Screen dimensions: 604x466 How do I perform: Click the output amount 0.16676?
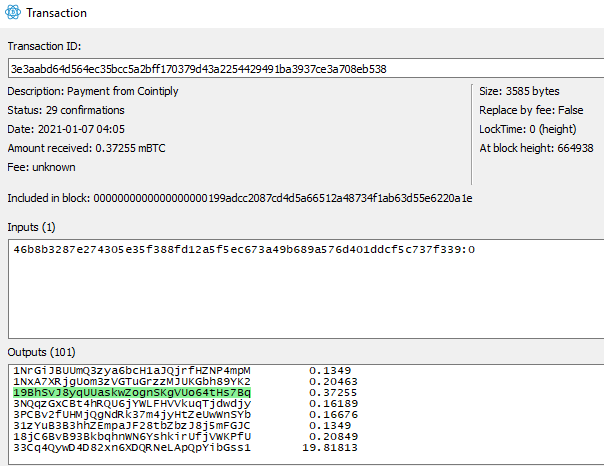coord(333,414)
